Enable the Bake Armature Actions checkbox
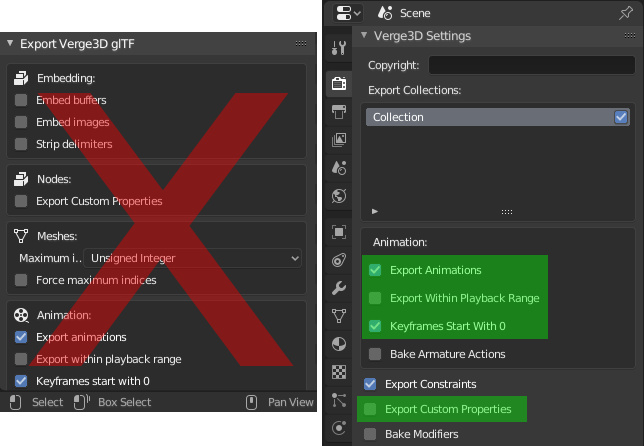The width and height of the screenshot is (644, 446). point(375,354)
